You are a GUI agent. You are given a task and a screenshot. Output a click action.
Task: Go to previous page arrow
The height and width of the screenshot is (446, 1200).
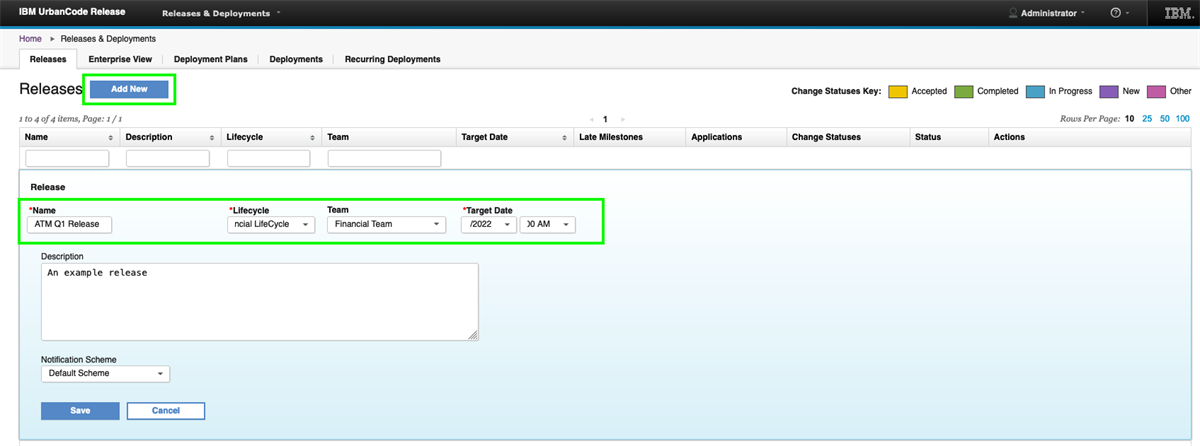(x=592, y=119)
